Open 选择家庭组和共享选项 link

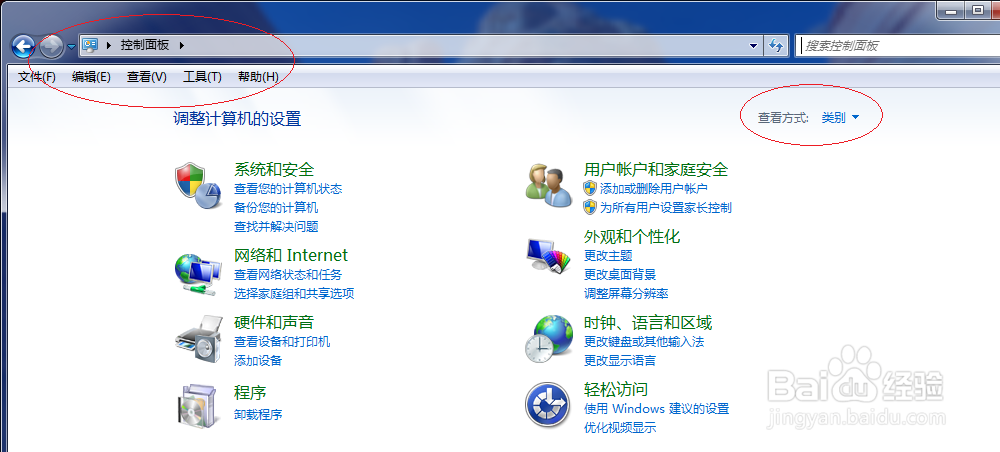point(294,294)
